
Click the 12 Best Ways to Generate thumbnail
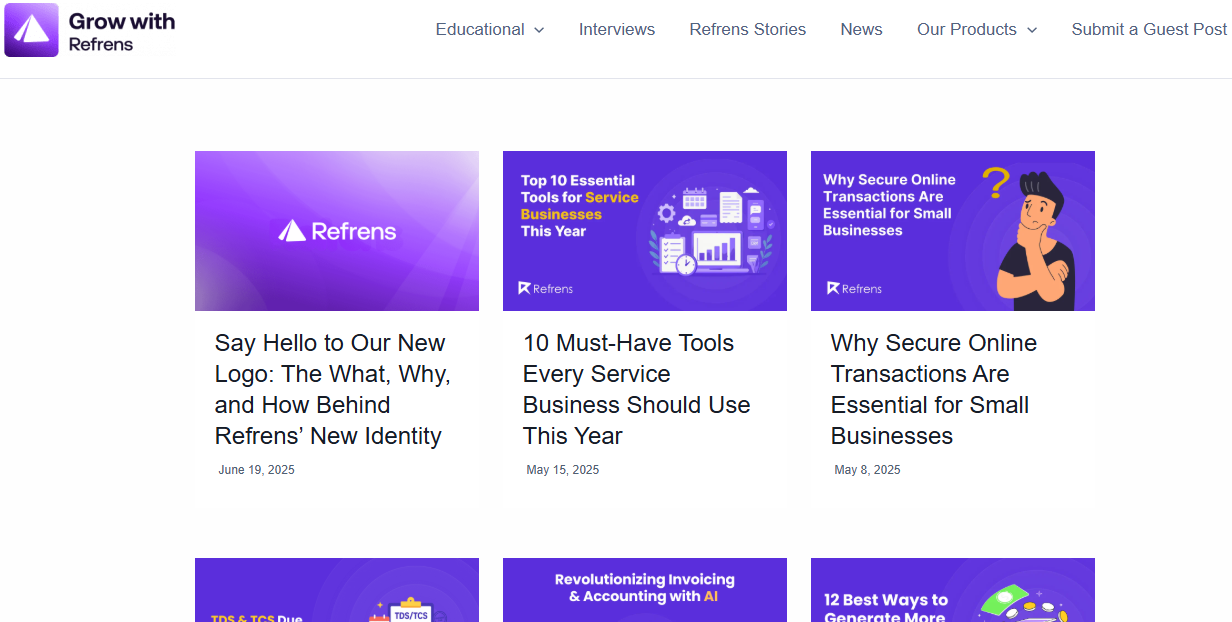(952, 590)
